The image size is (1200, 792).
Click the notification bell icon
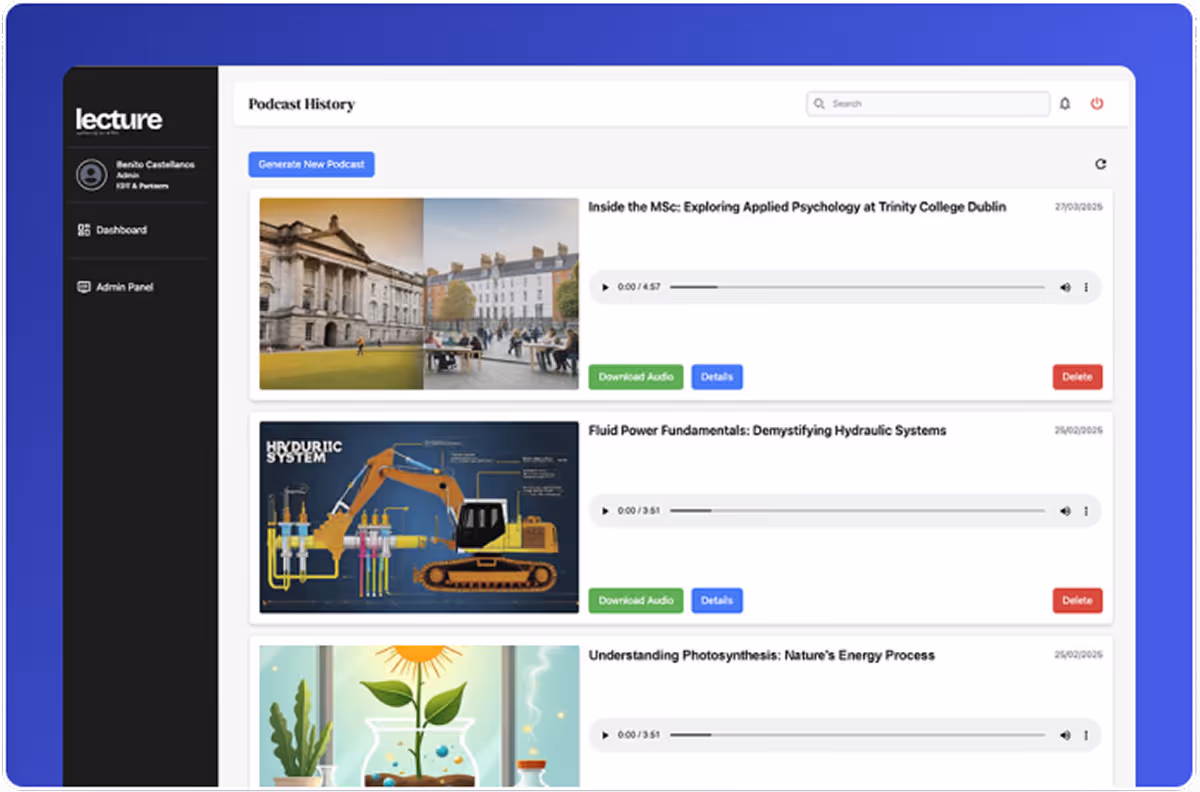coord(1065,104)
